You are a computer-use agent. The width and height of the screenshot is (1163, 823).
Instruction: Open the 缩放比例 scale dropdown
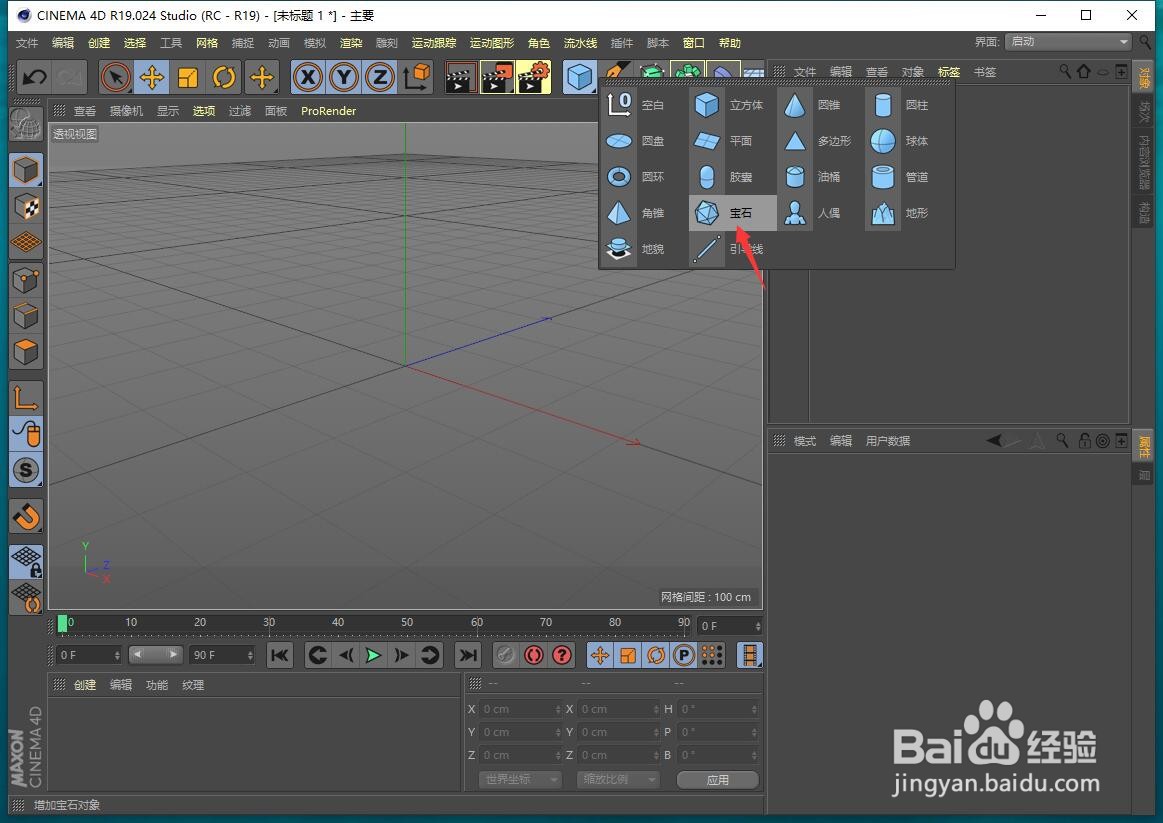(618, 779)
